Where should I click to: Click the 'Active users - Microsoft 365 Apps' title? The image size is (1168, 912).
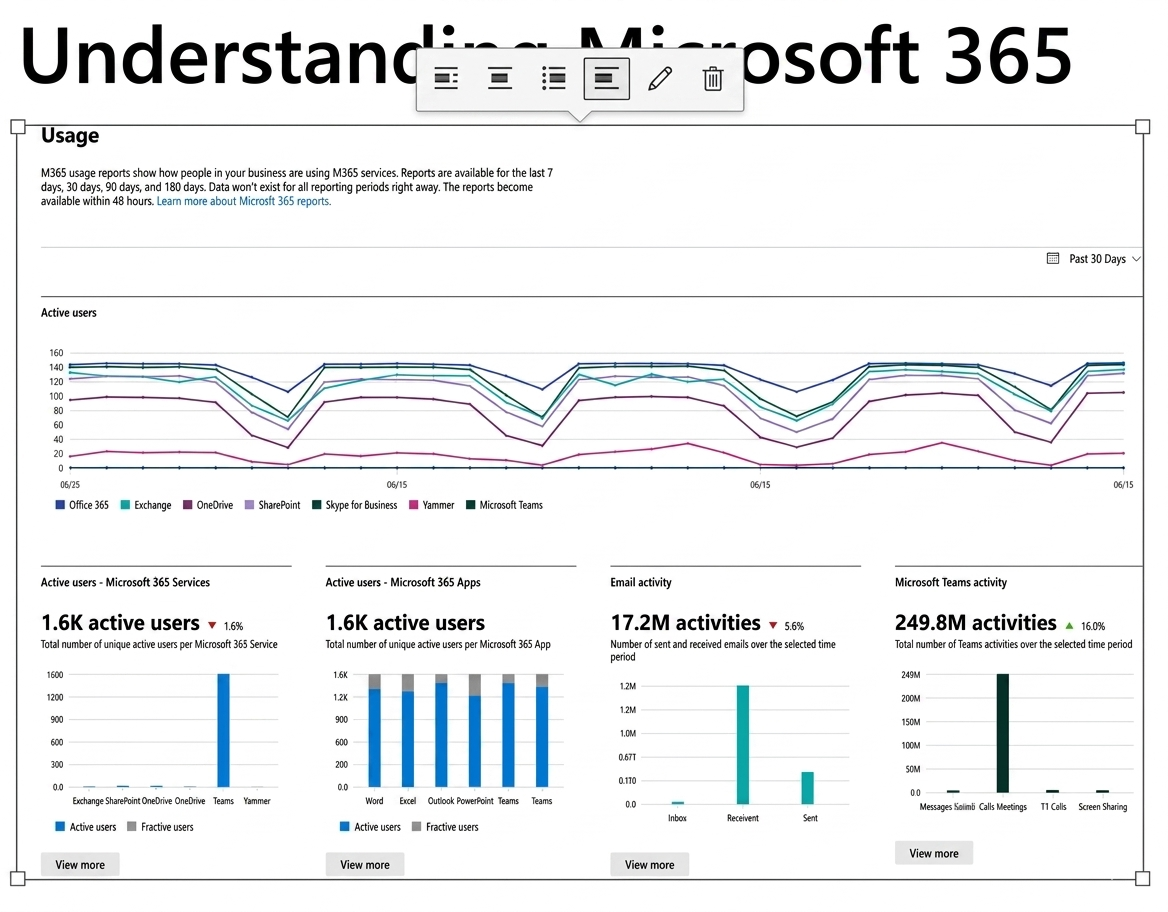pyautogui.click(x=403, y=583)
